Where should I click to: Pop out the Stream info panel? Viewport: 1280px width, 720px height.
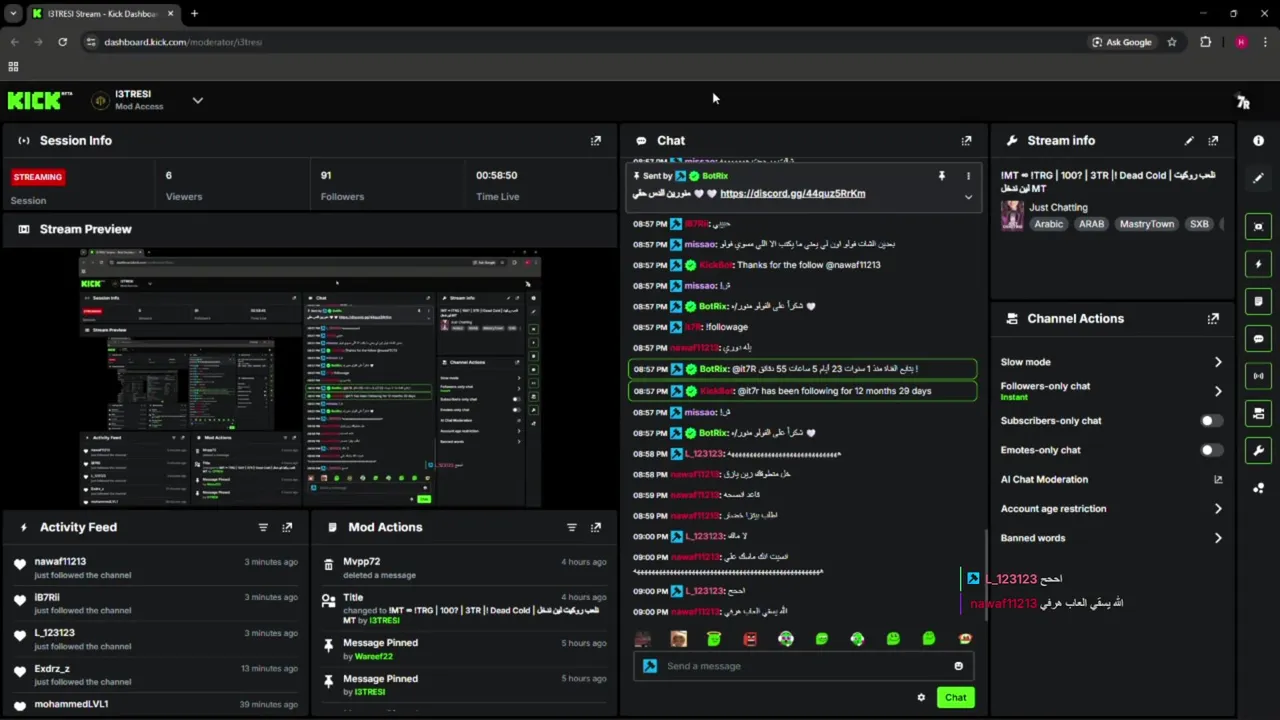(x=1213, y=141)
